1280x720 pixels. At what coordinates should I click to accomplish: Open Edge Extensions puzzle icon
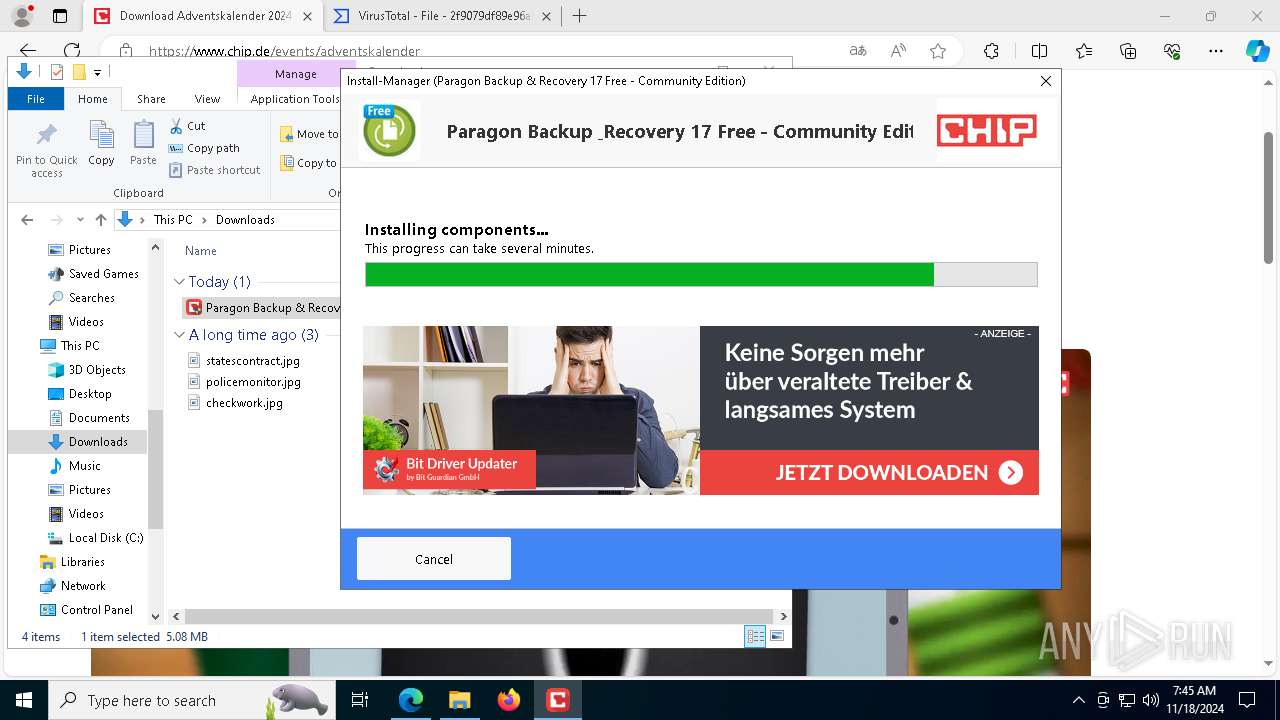991,51
